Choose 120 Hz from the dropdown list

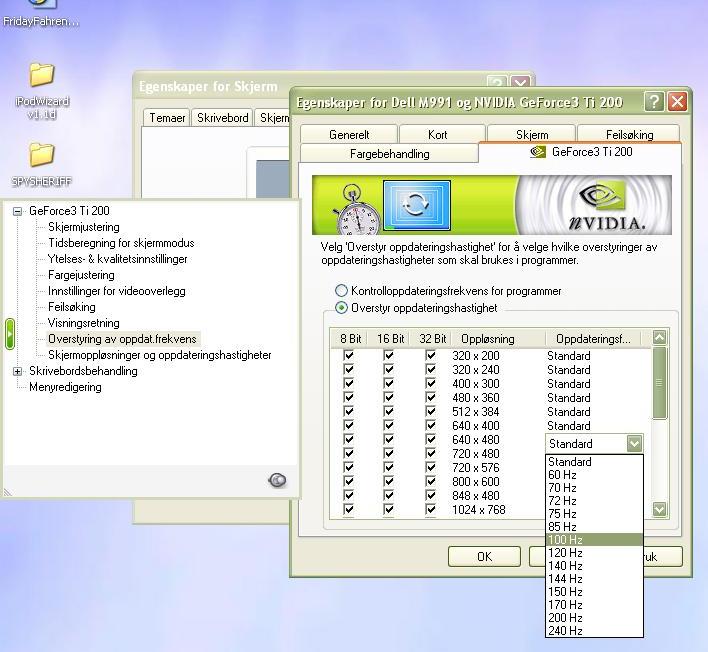(594, 553)
